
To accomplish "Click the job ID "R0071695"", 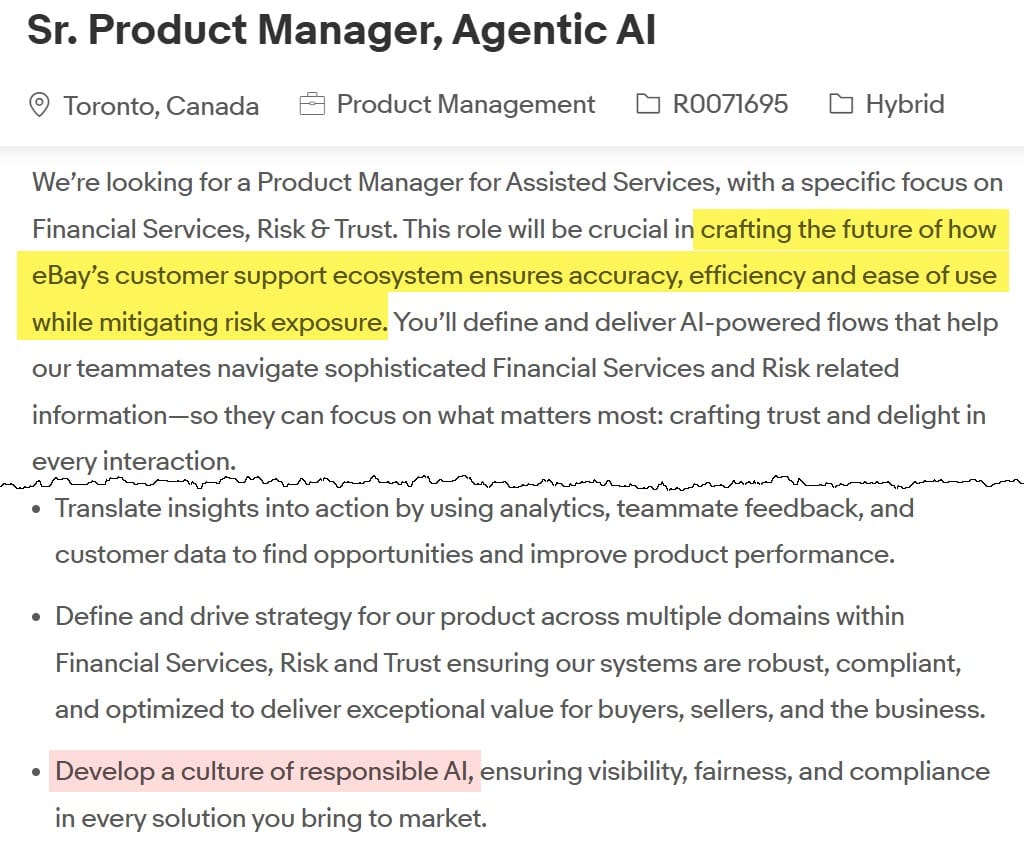I will 730,104.
